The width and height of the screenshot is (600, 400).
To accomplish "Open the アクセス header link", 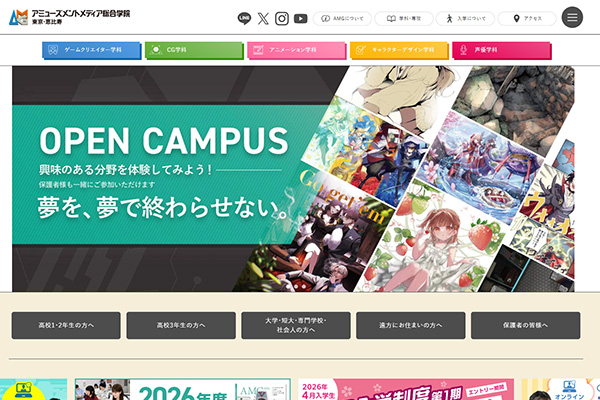I will point(527,18).
